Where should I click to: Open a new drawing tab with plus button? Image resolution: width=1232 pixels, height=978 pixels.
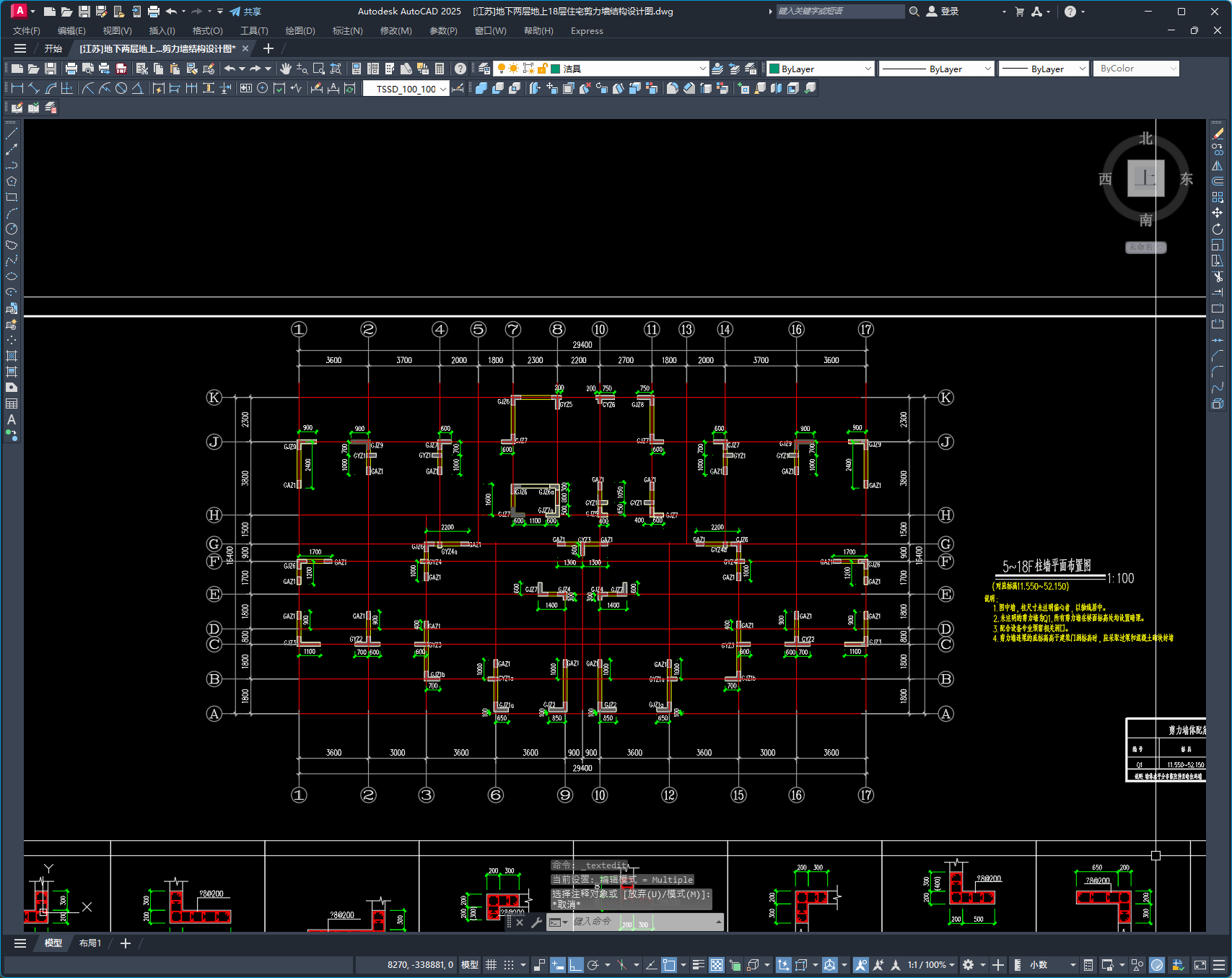[x=268, y=48]
